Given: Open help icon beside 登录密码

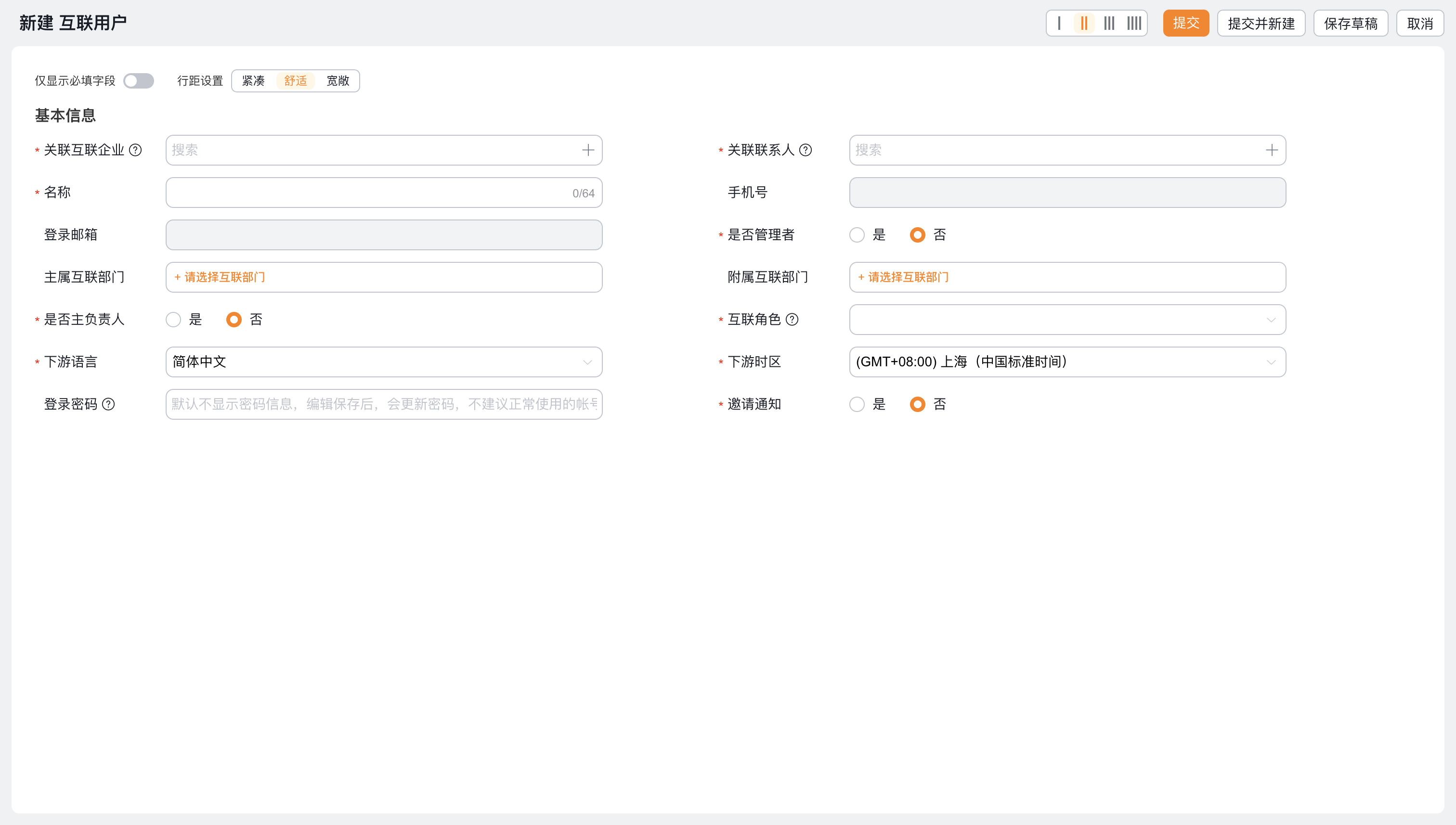Looking at the screenshot, I should point(108,404).
